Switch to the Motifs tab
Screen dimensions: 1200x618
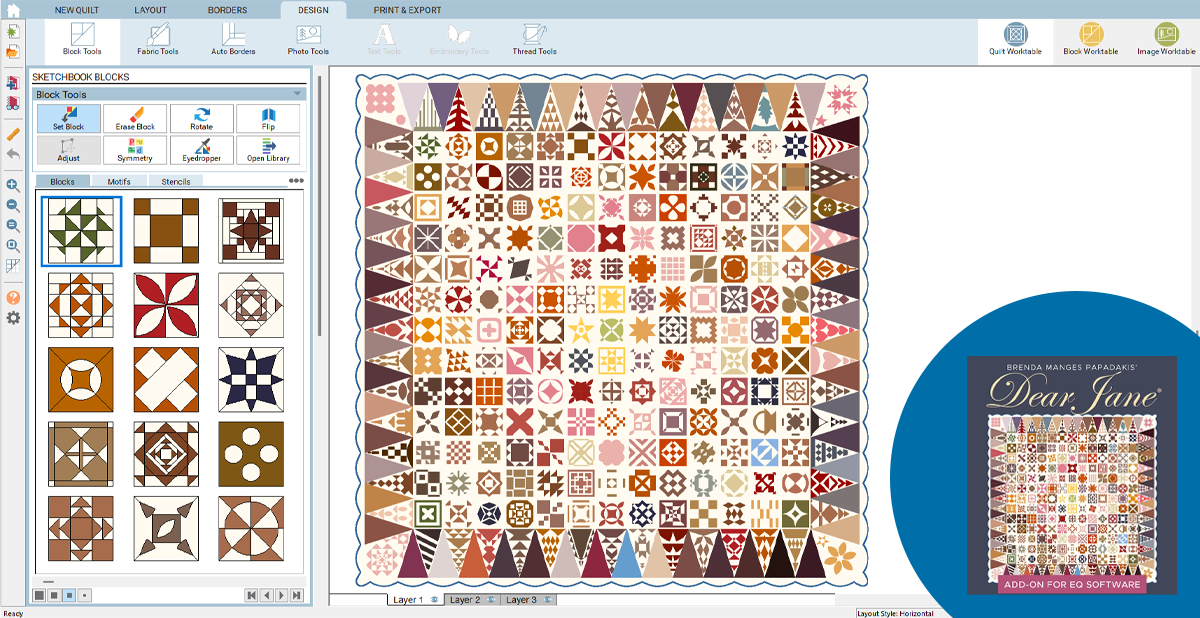click(x=119, y=182)
